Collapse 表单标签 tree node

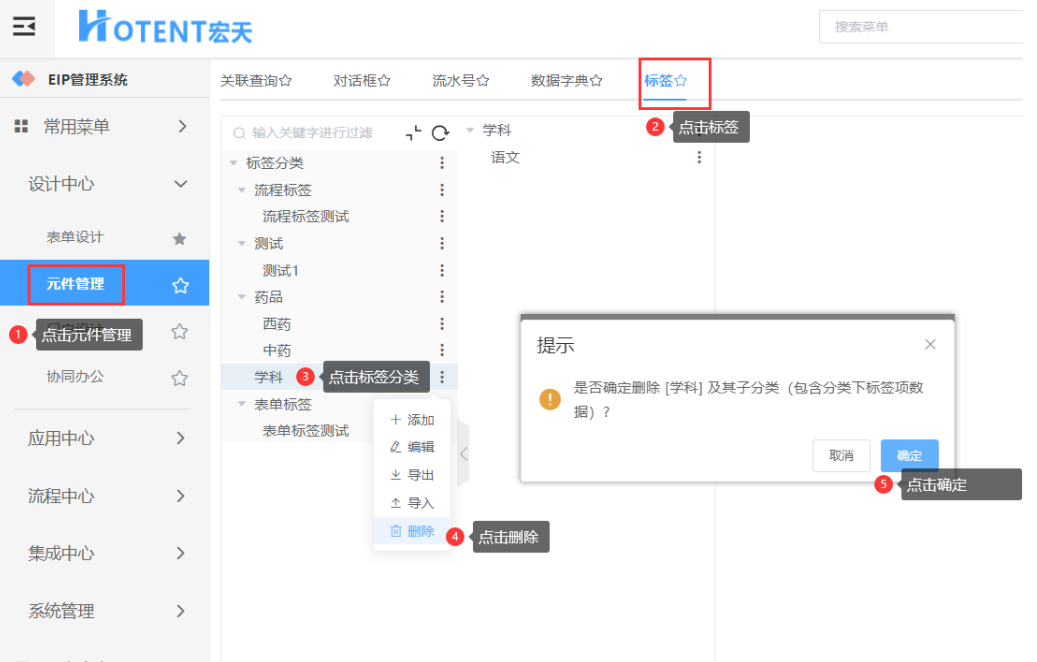(241, 403)
